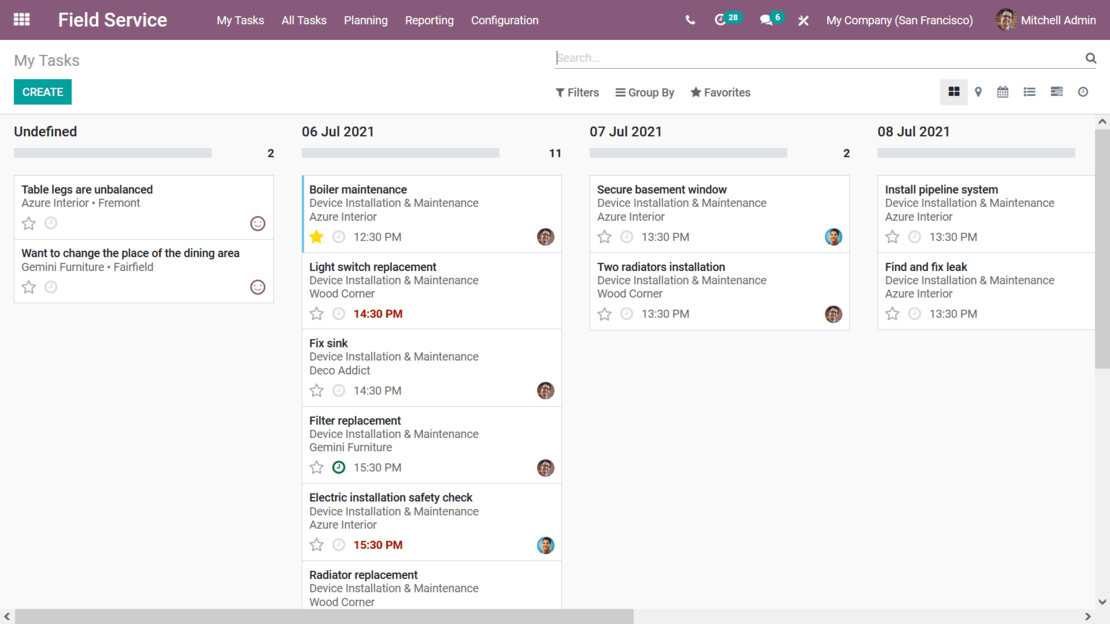Viewport: 1110px width, 624px height.
Task: Select the Kanban view icon
Action: pos(954,91)
